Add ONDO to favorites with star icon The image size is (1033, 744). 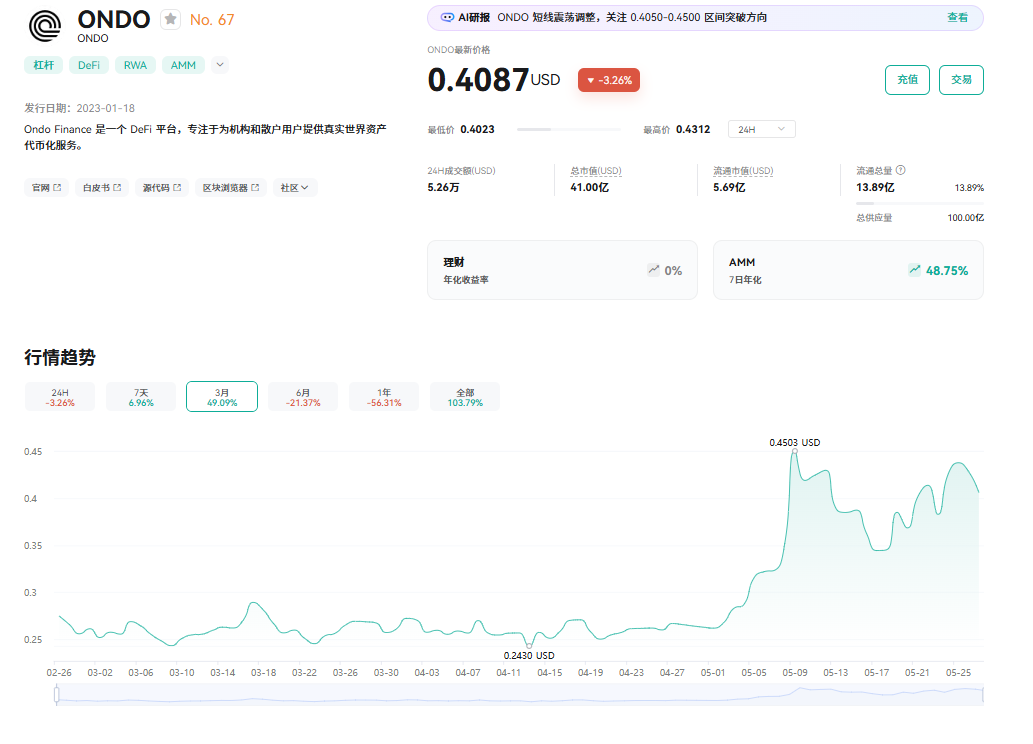(171, 20)
